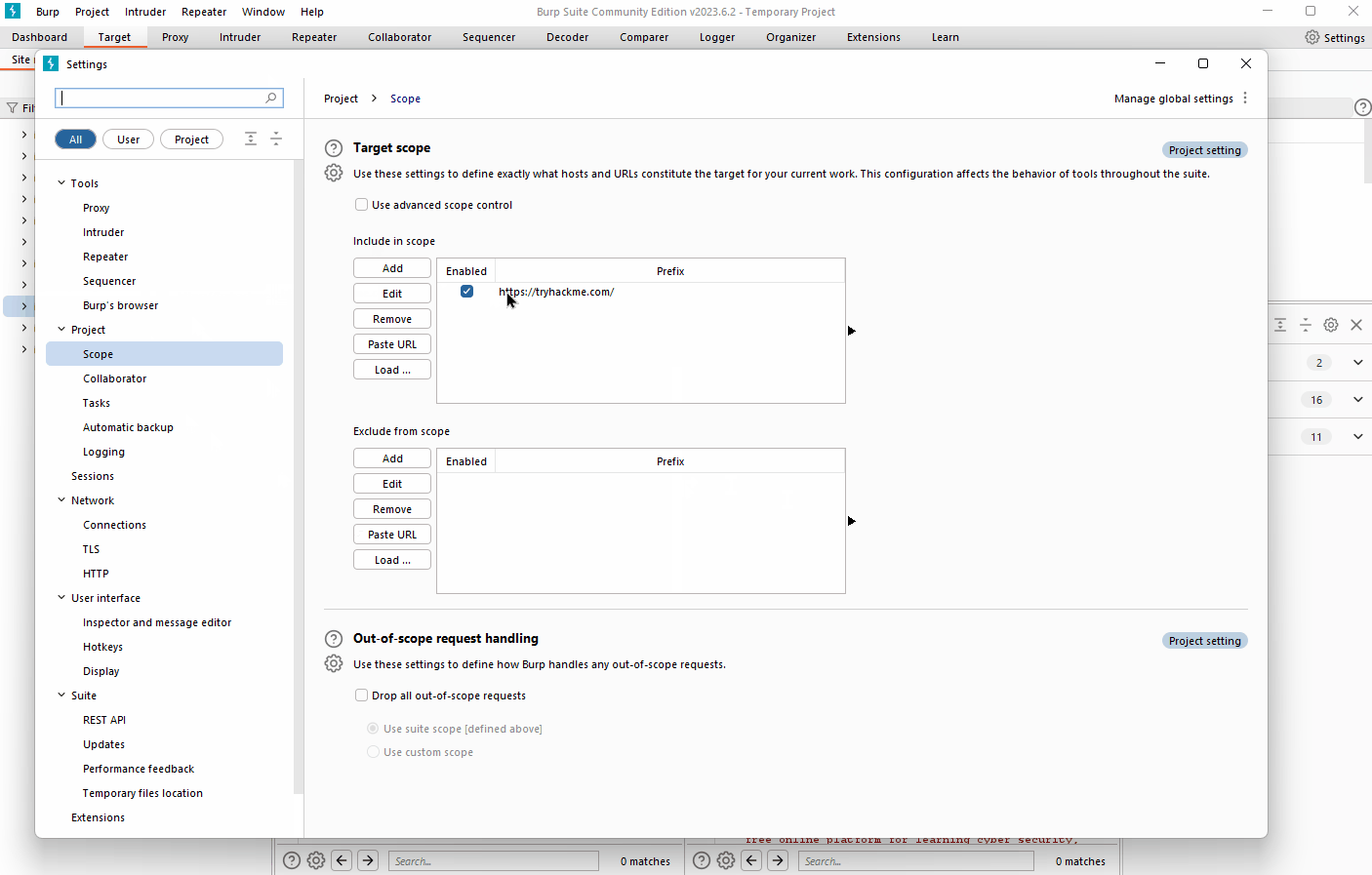The image size is (1372, 875).
Task: Click the back arrow in bottom-left search bar
Action: pos(342,860)
